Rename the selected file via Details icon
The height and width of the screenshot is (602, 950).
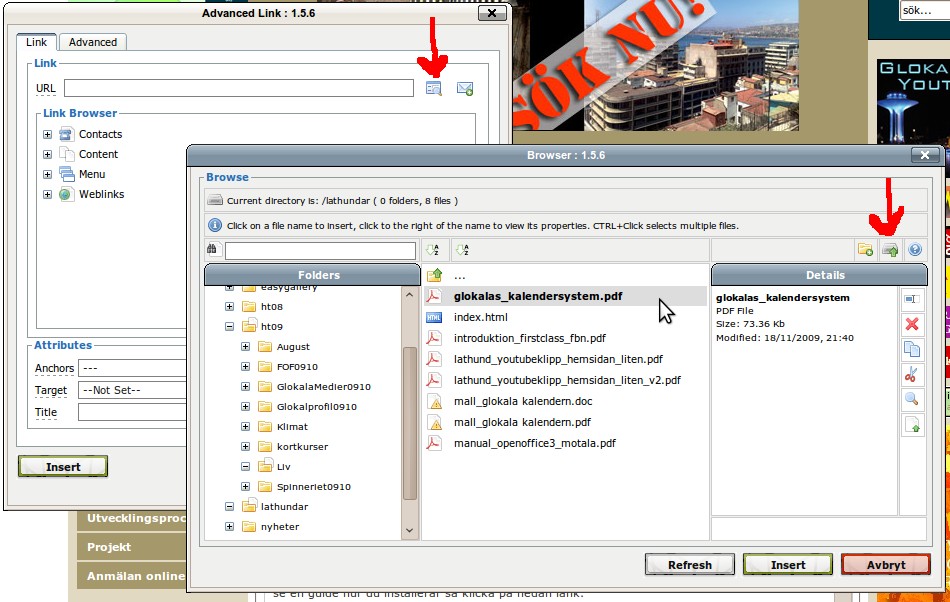pyautogui.click(x=912, y=299)
